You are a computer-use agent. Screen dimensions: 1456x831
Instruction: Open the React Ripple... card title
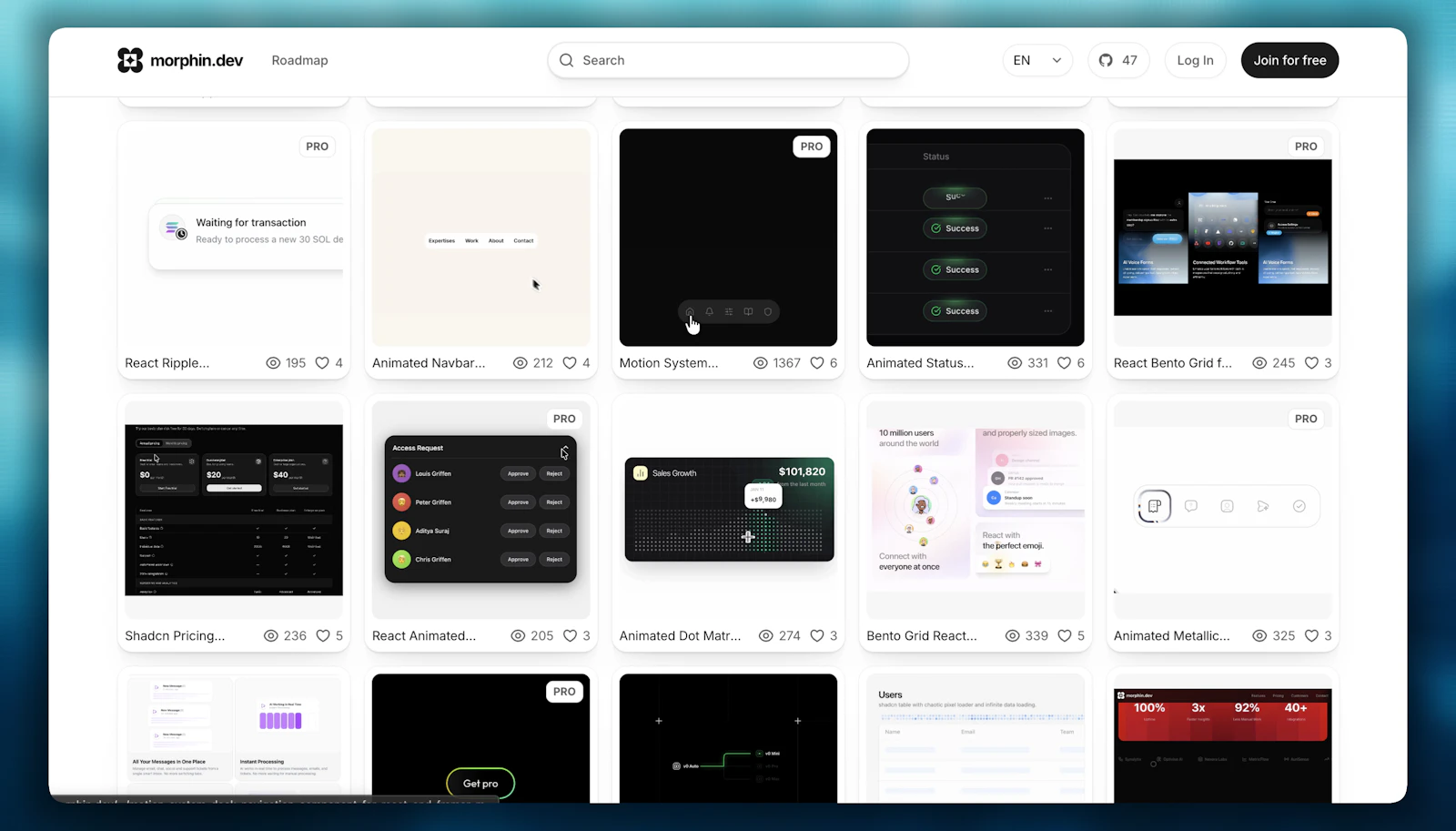tap(167, 363)
